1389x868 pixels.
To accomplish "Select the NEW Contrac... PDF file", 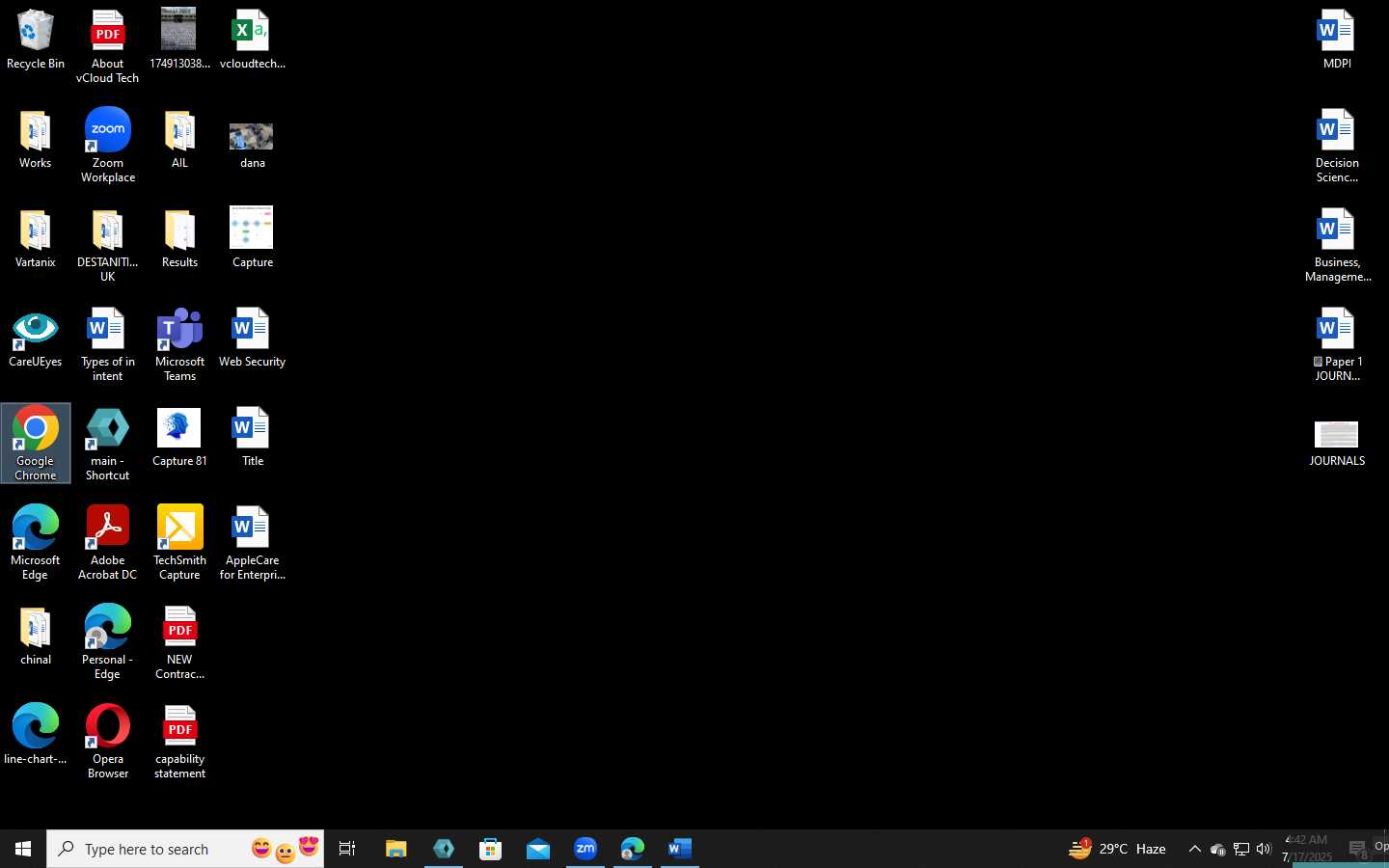I will tap(179, 643).
